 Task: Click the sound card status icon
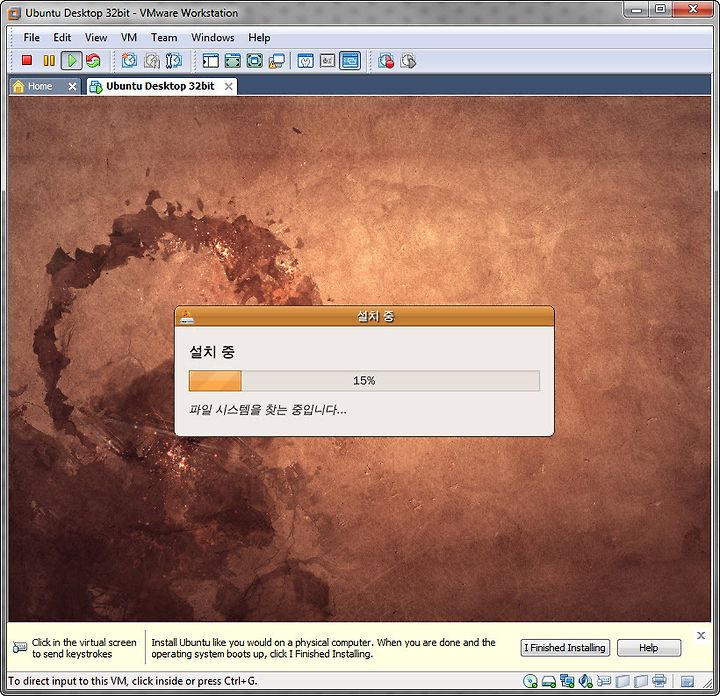pos(585,681)
